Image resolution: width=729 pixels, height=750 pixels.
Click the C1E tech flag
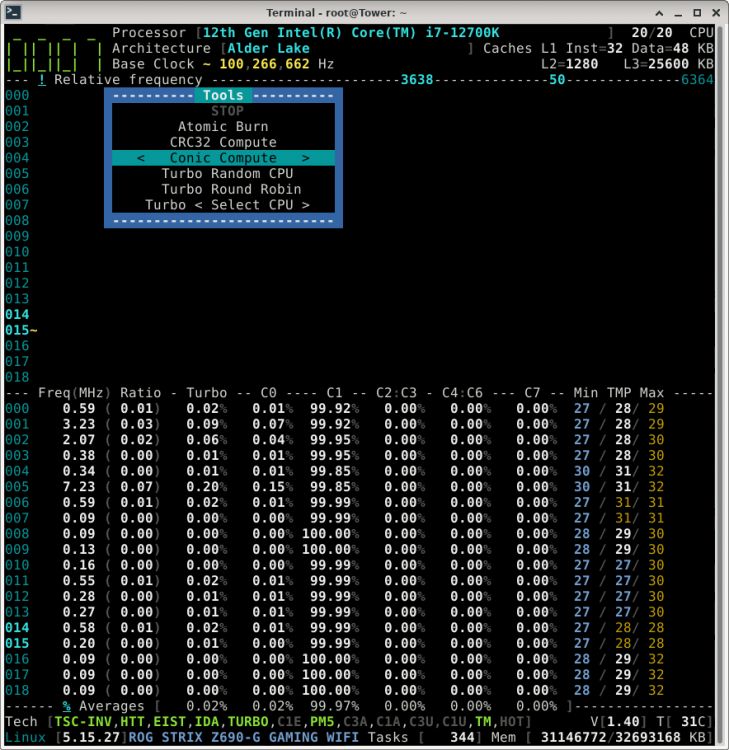pos(289,722)
